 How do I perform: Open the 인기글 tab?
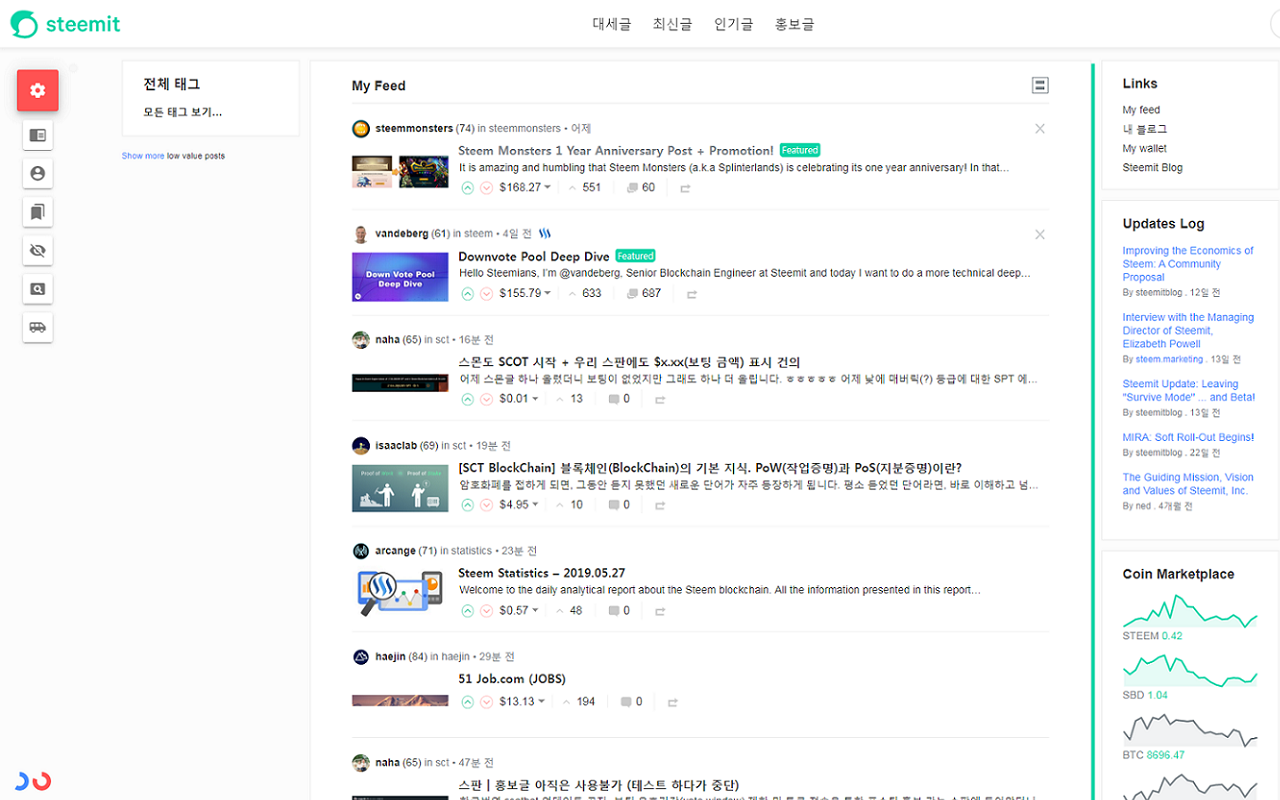click(x=733, y=24)
